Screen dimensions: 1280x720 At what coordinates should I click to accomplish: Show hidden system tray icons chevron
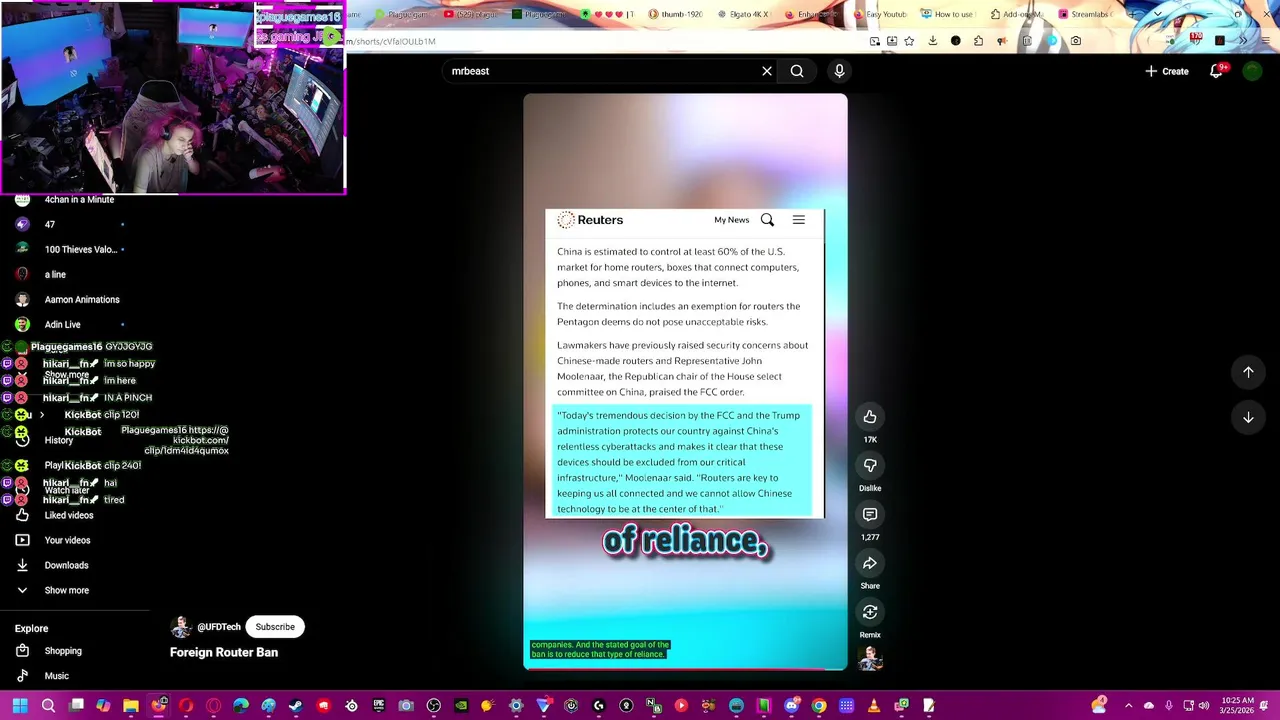[x=1128, y=706]
